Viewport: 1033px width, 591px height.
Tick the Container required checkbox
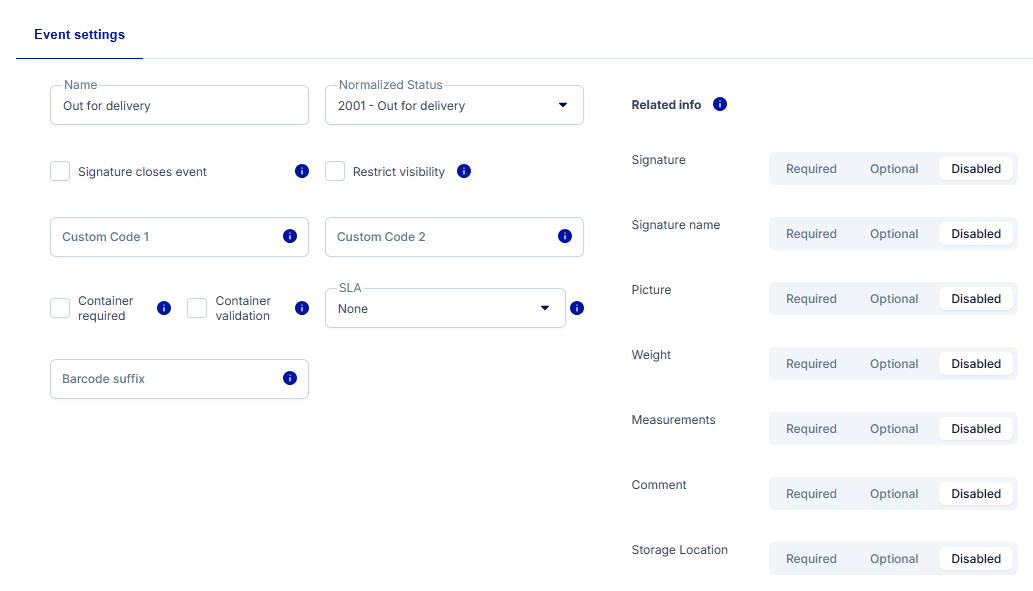click(x=60, y=308)
